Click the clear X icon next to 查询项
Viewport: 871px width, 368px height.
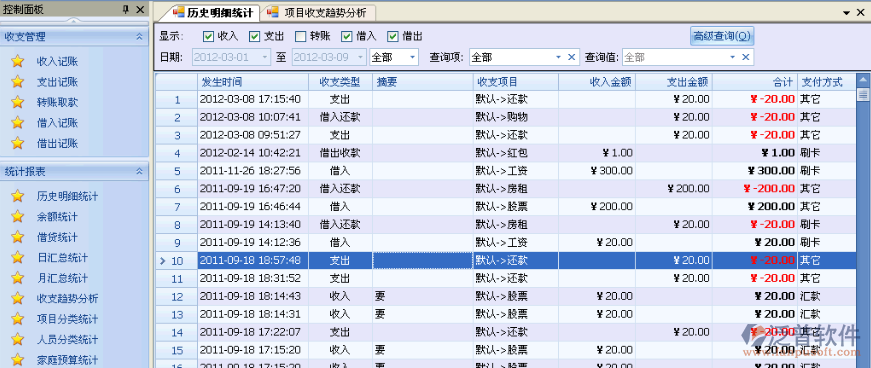571,57
